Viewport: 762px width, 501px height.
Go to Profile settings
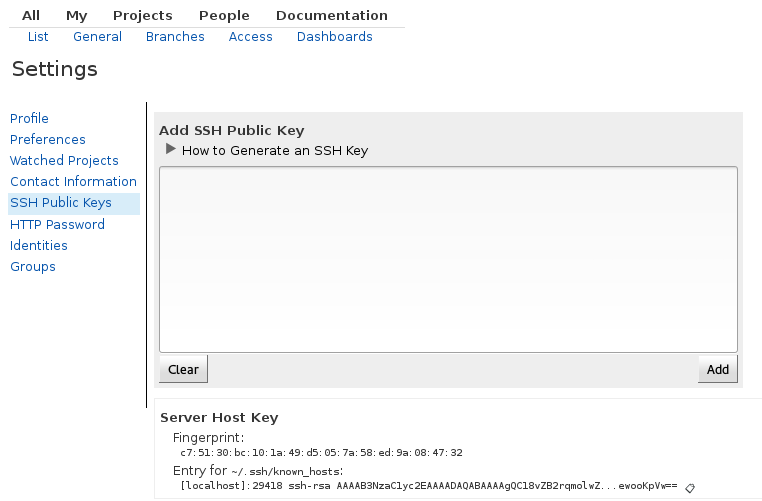point(29,119)
